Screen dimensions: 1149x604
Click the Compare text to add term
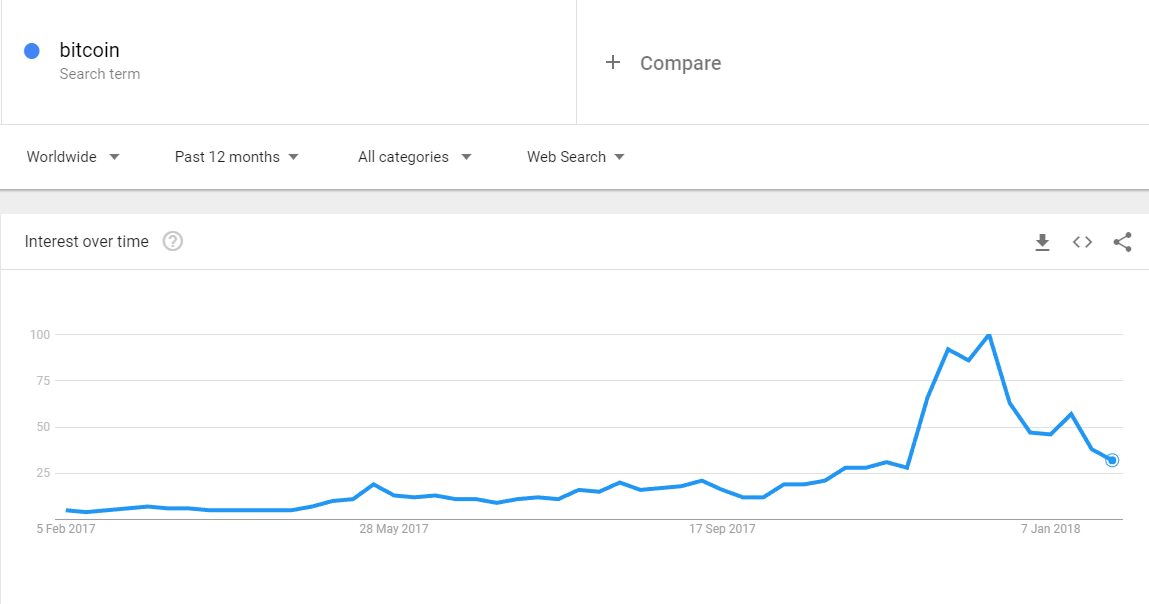tap(680, 63)
